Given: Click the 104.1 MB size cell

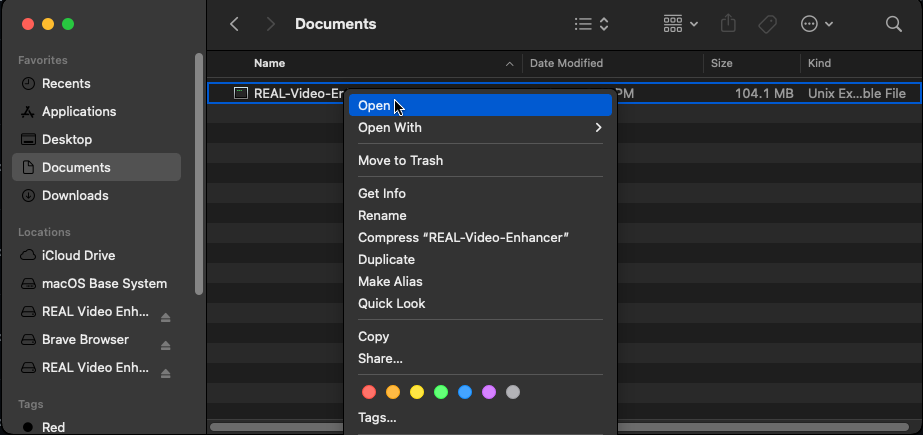Looking at the screenshot, I should (x=764, y=93).
